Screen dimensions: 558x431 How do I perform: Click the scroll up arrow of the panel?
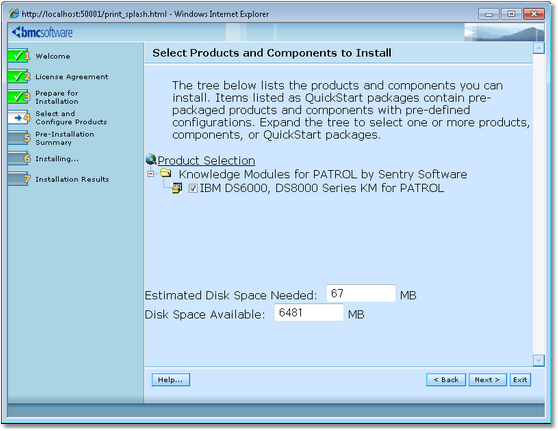point(539,48)
